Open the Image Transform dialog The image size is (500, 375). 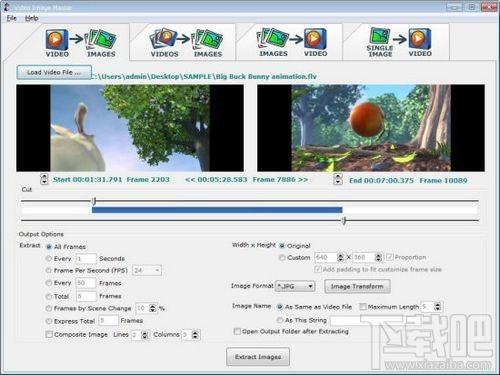pyautogui.click(x=357, y=286)
